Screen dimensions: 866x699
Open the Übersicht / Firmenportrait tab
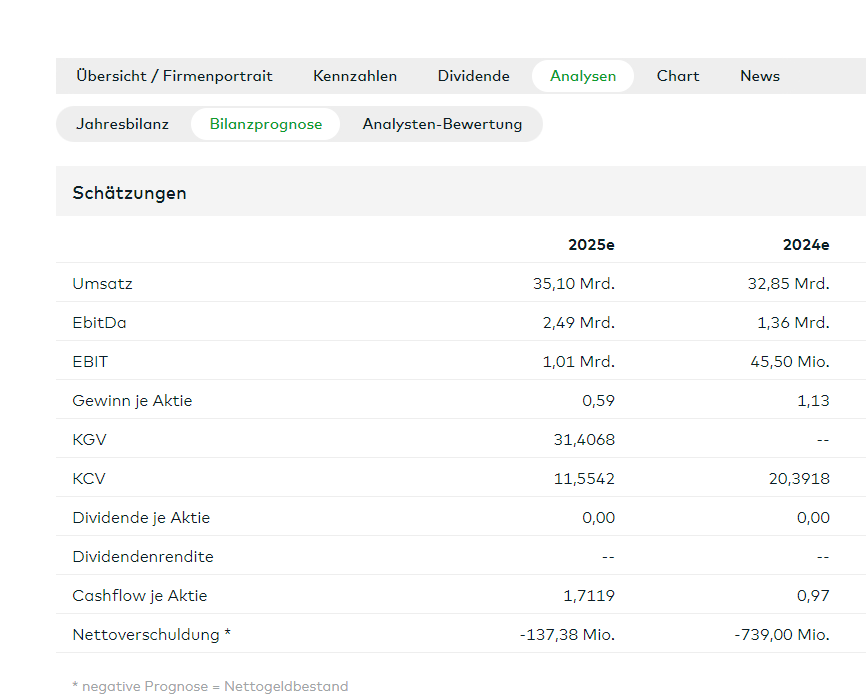(174, 76)
